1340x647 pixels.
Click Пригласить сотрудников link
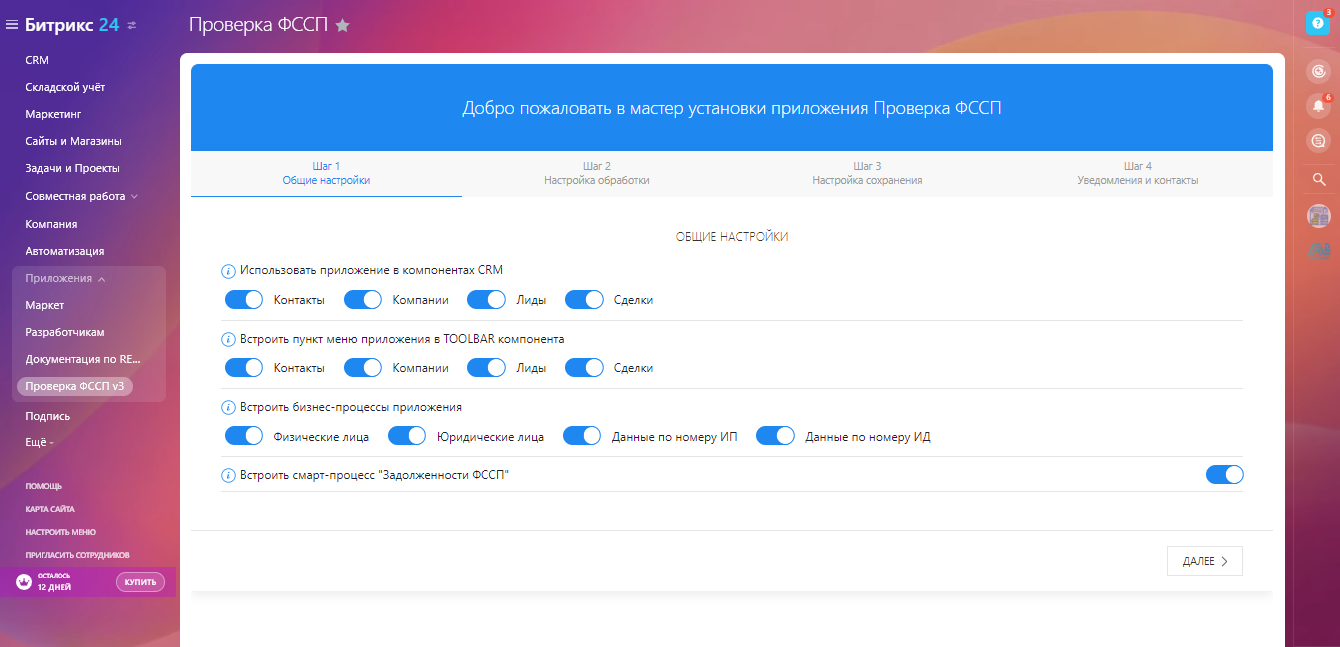[77, 555]
